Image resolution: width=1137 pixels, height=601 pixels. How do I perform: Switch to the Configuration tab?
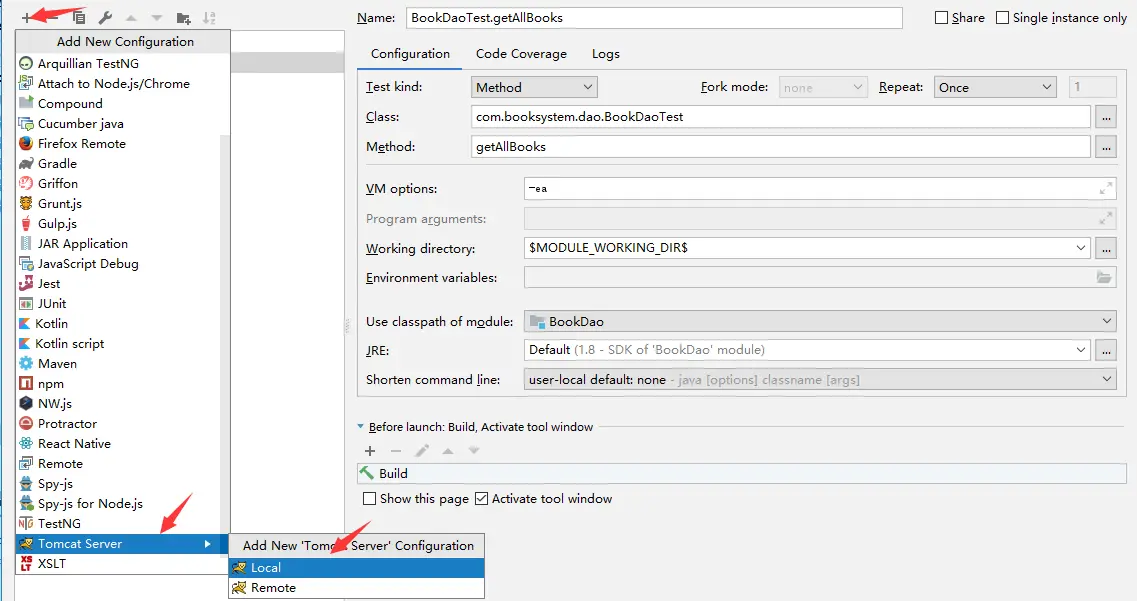pyautogui.click(x=410, y=54)
